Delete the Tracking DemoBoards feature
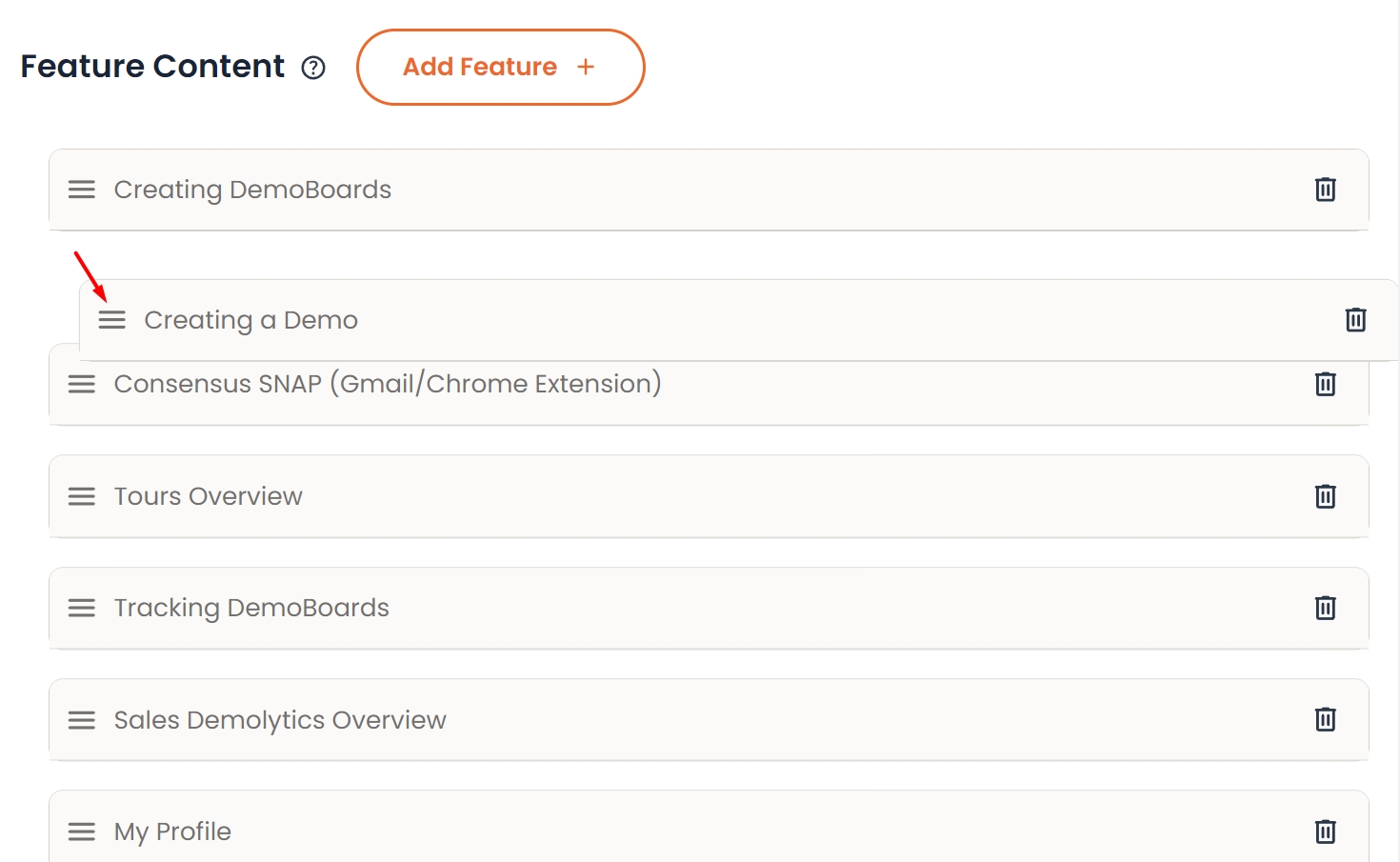1400x862 pixels. [1325, 608]
